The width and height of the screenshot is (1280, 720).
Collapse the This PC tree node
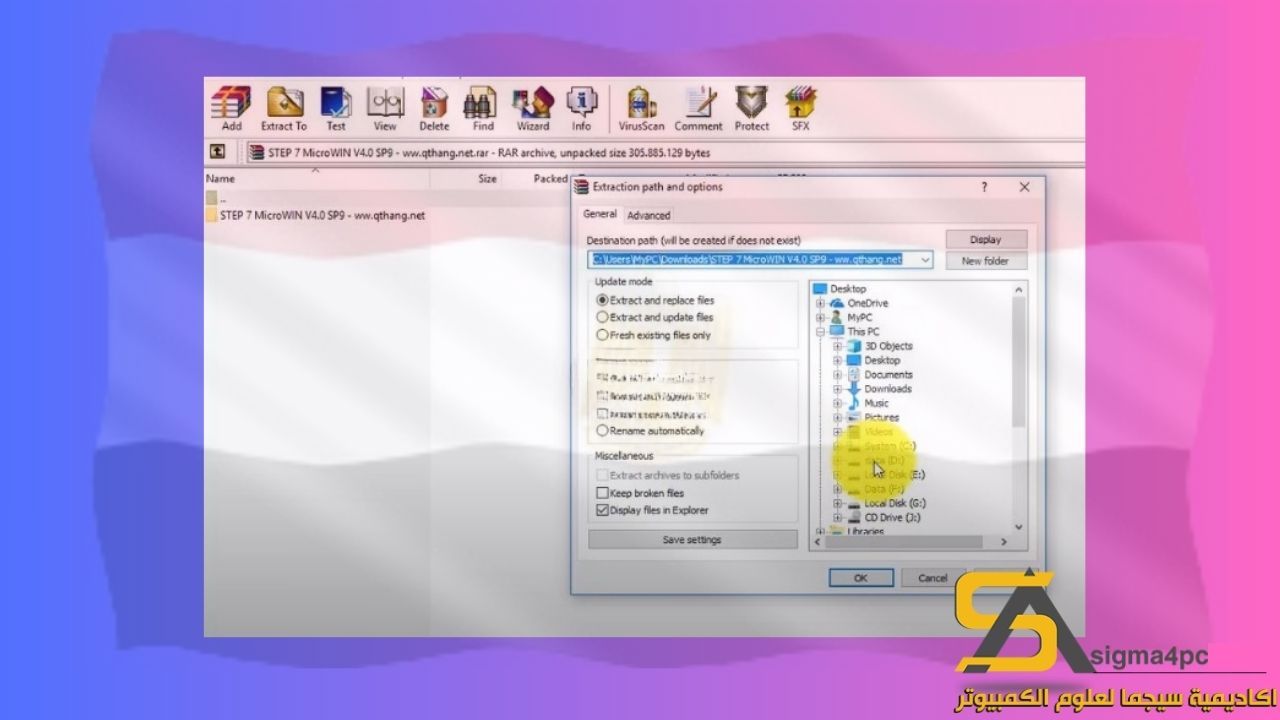(821, 331)
